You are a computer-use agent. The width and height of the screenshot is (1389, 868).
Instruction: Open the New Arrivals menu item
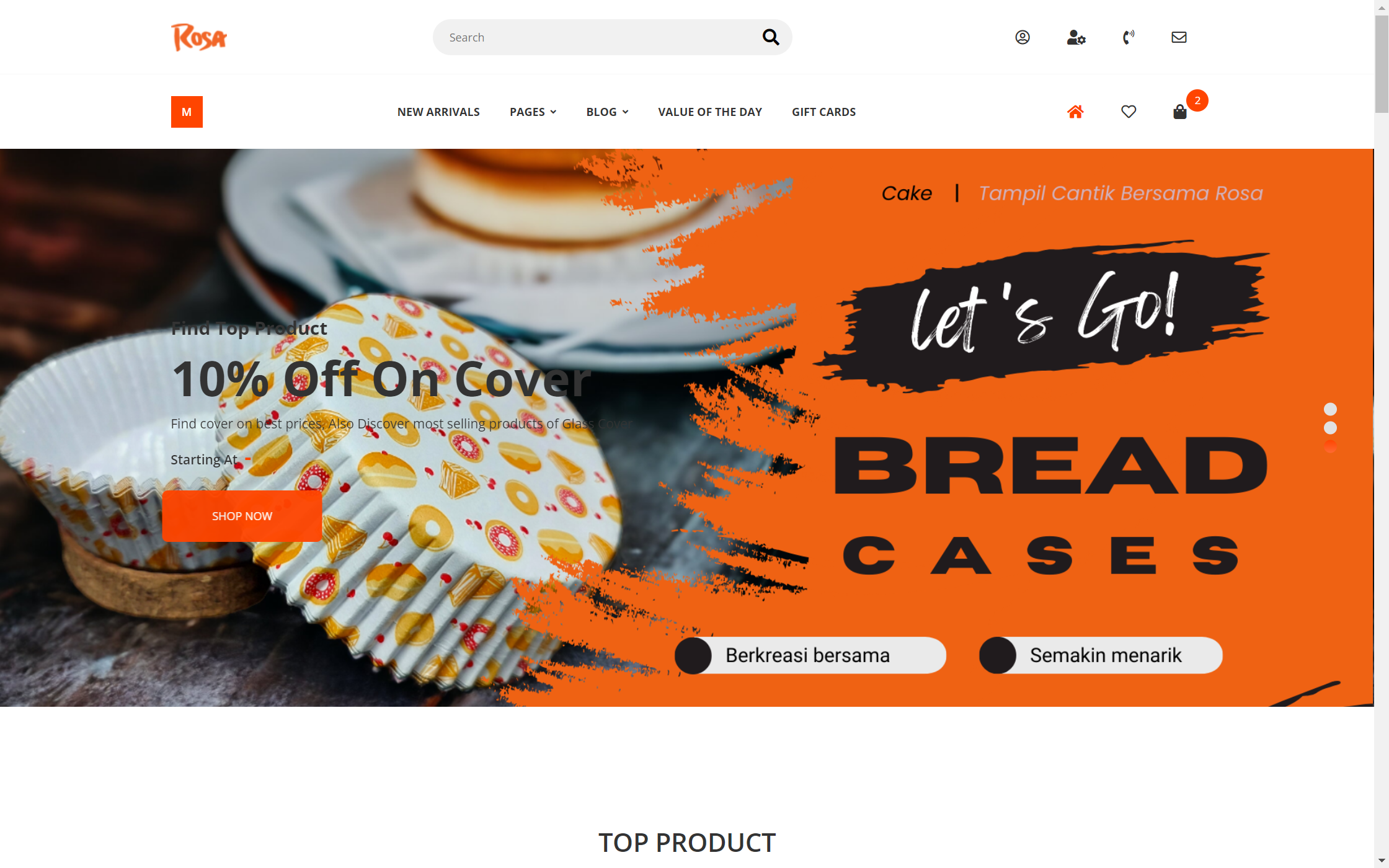[438, 112]
